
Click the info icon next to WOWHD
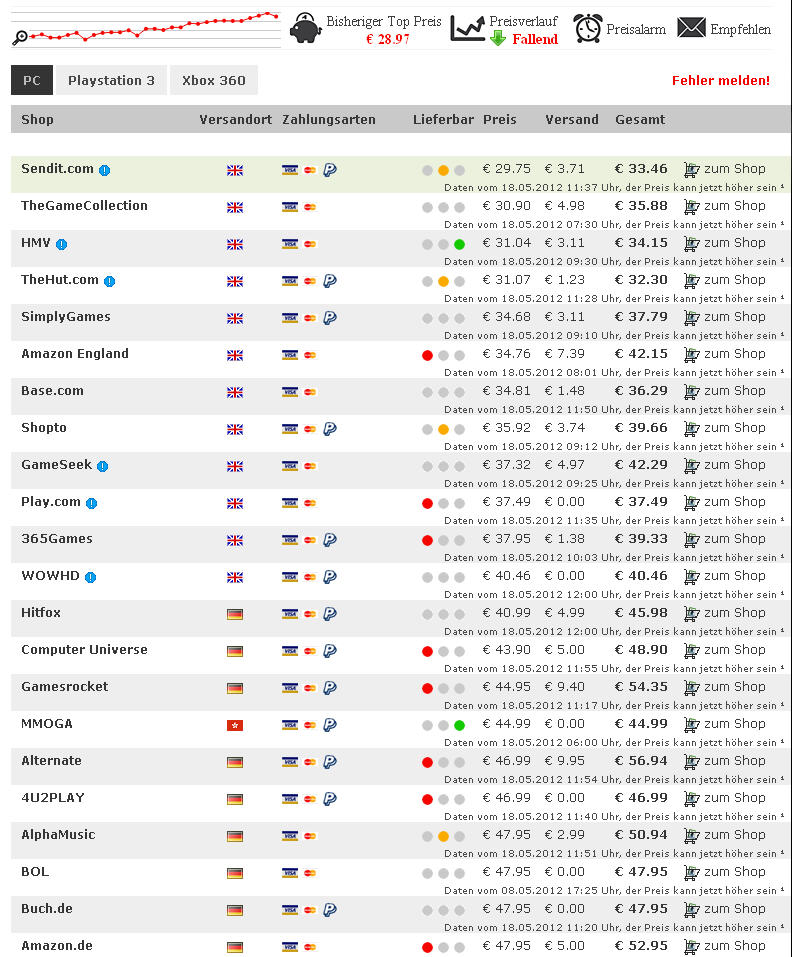tap(90, 577)
